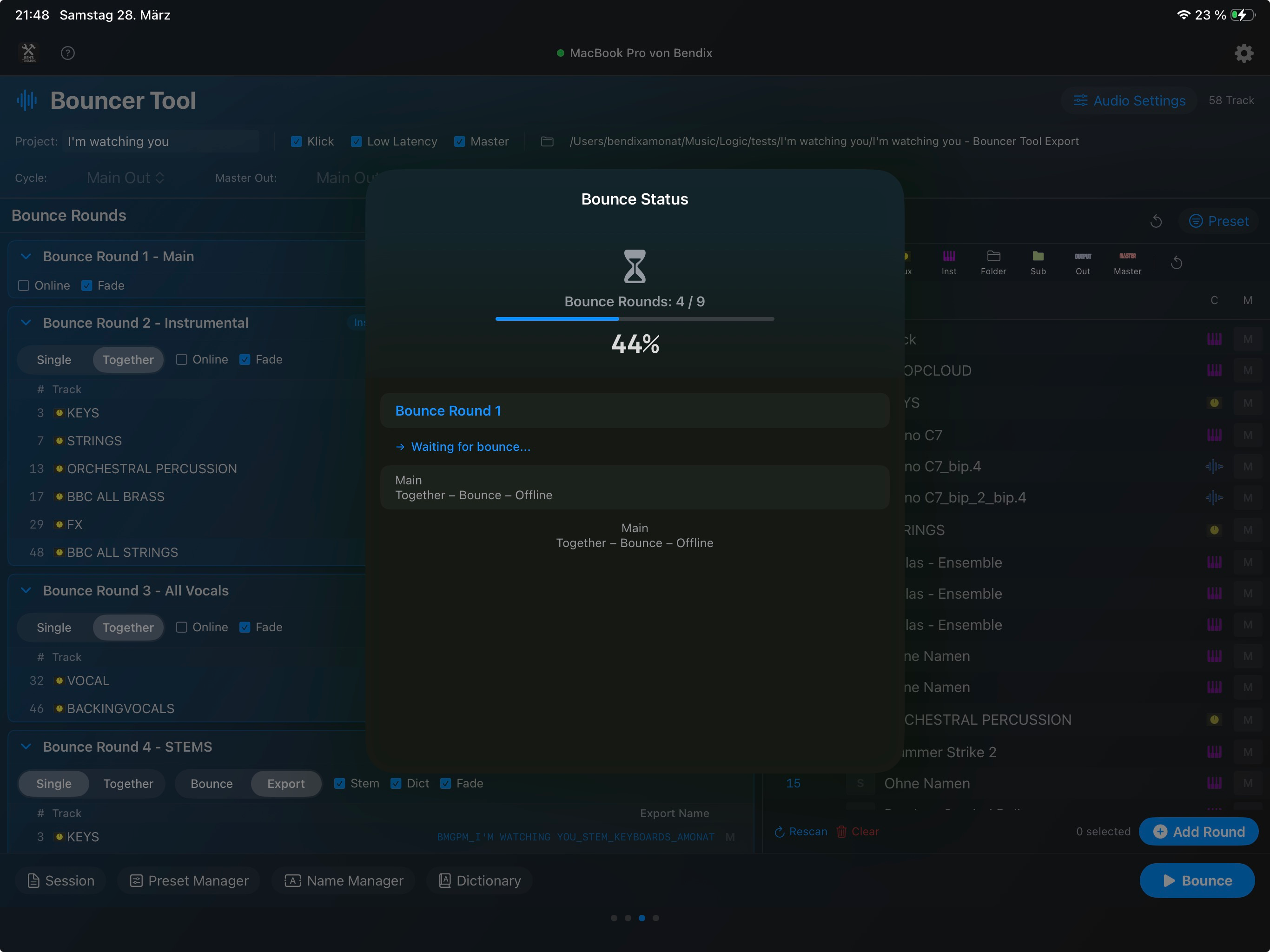1270x952 pixels.
Task: Enable Online for Bounce Round 2
Action: point(181,359)
